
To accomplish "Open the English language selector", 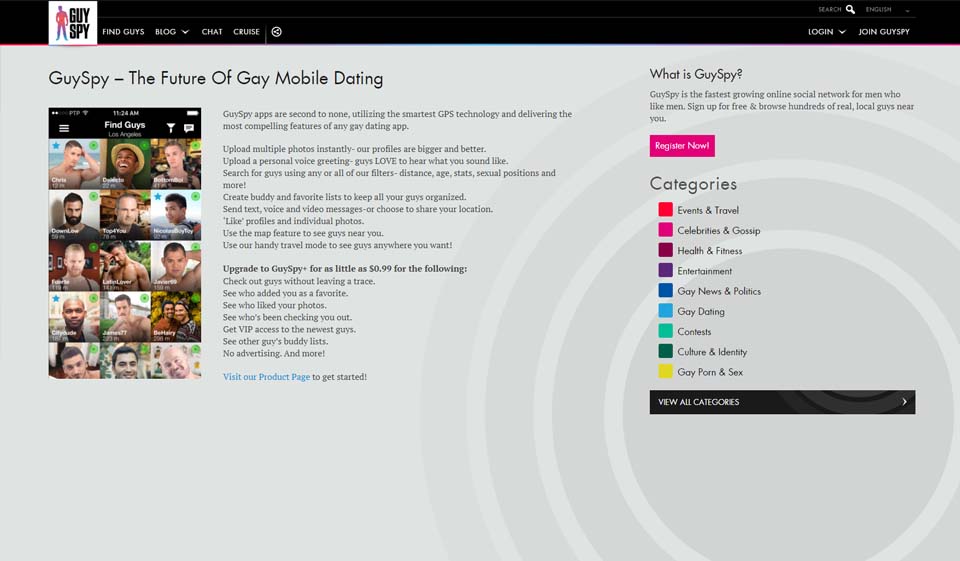I will pos(887,9).
